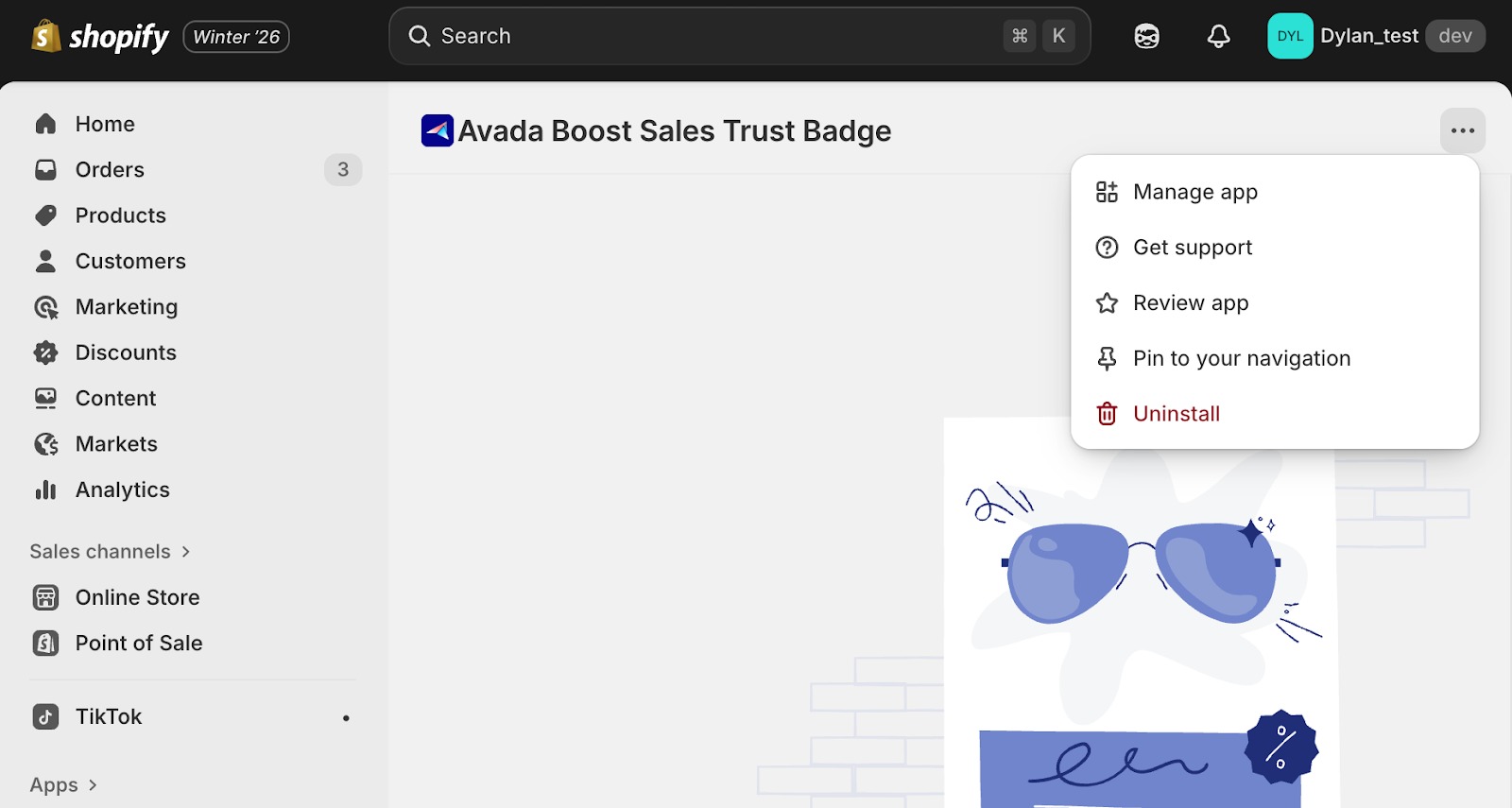The image size is (1512, 808).
Task: Click the Marketing target icon
Action: pyautogui.click(x=45, y=307)
